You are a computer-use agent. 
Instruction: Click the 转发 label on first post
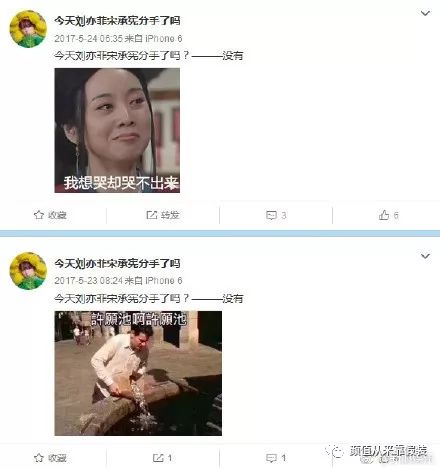(170, 215)
